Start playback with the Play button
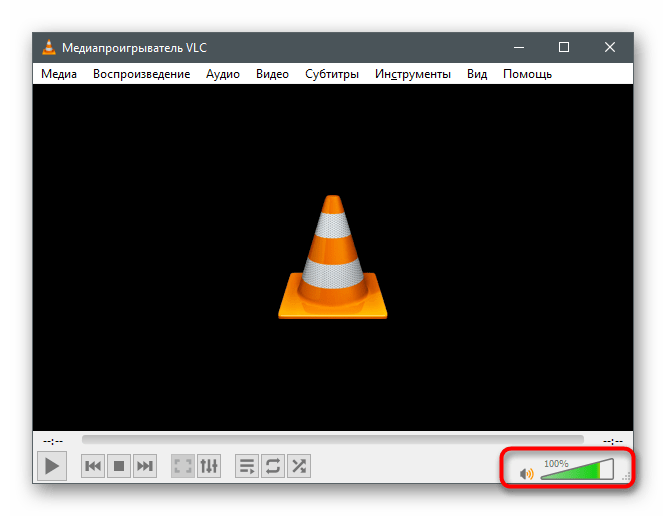Screen dimensions: 666x516 click(52, 466)
